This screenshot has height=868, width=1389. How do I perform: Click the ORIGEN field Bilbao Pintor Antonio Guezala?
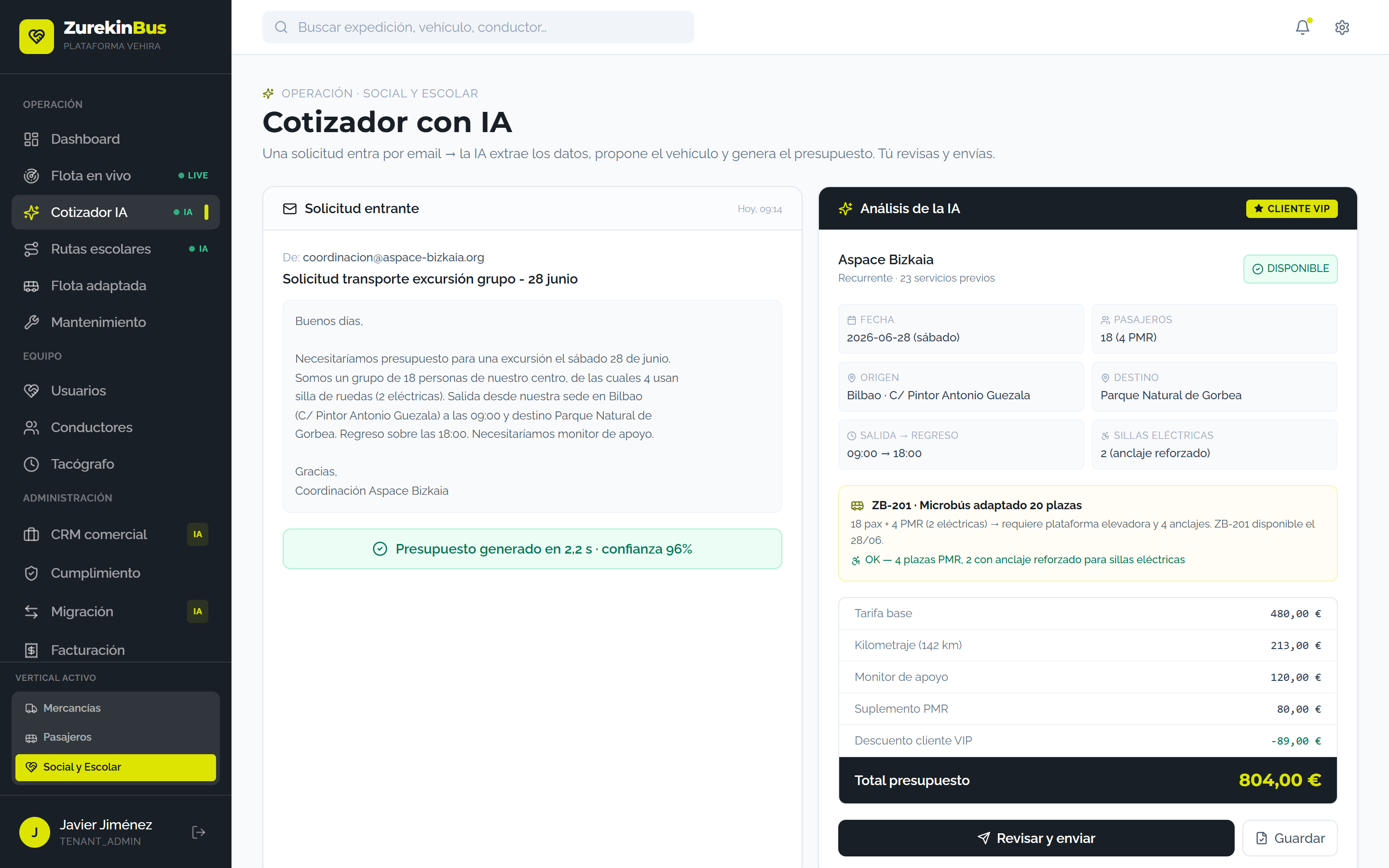(x=961, y=387)
